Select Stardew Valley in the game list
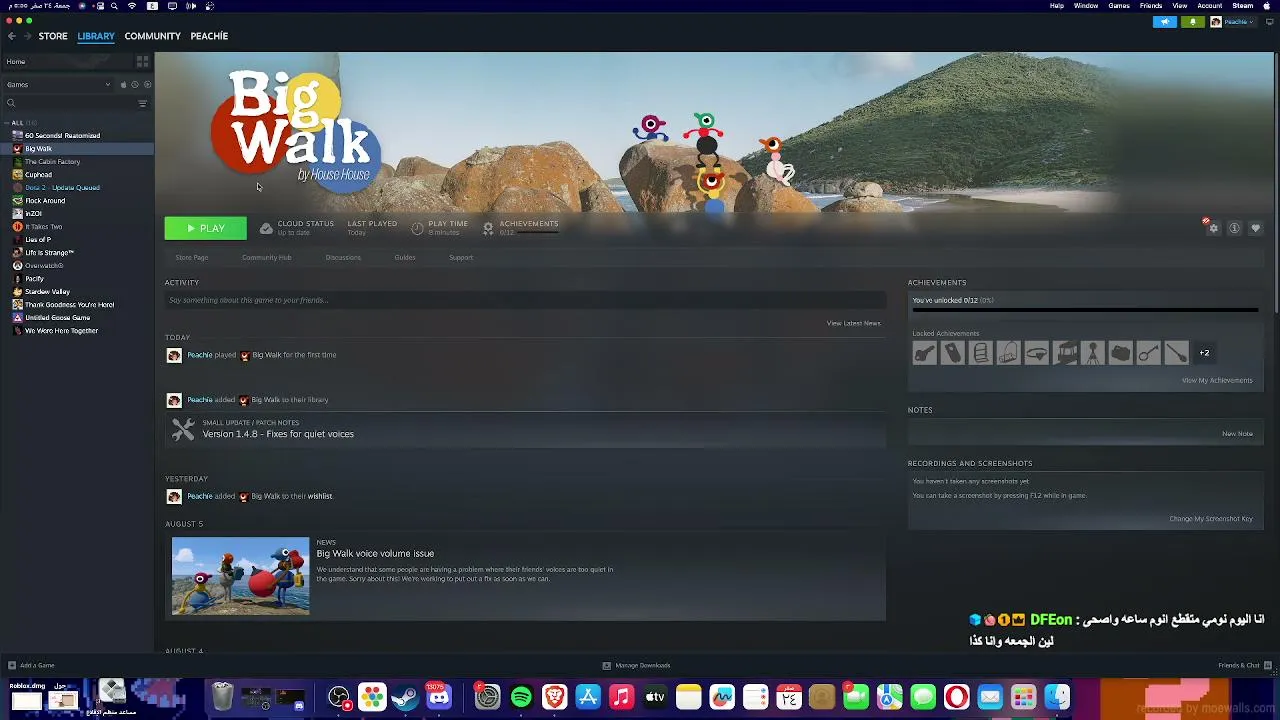The height and width of the screenshot is (720, 1280). pos(47,292)
